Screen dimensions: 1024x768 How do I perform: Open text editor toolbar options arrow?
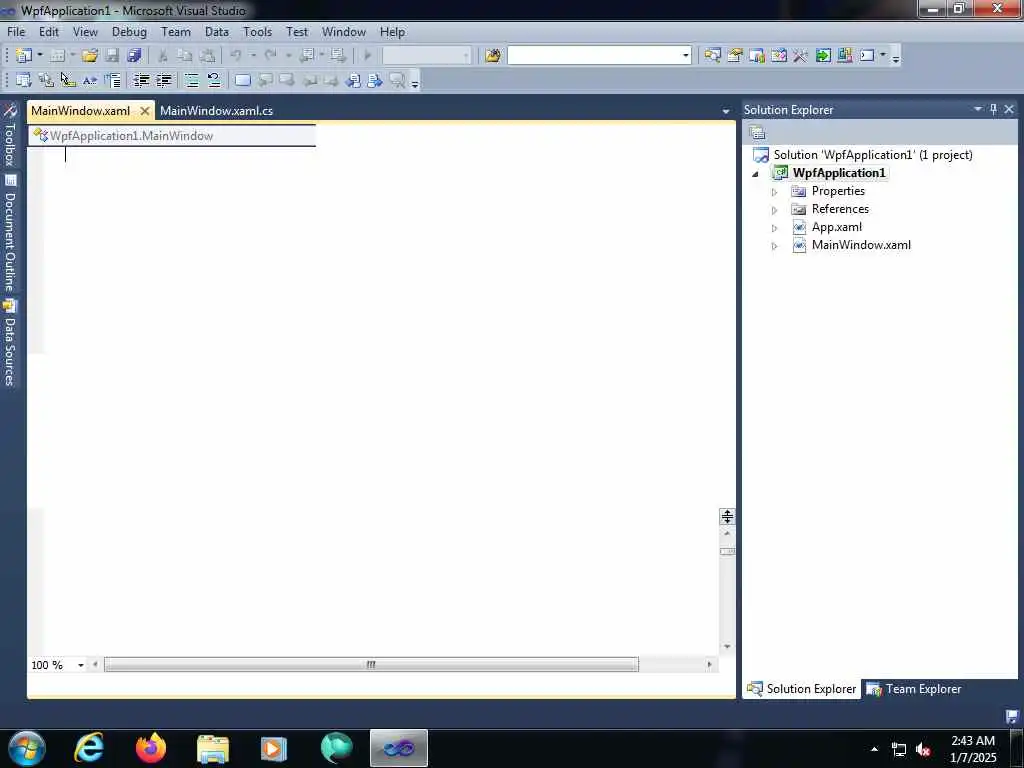415,82
